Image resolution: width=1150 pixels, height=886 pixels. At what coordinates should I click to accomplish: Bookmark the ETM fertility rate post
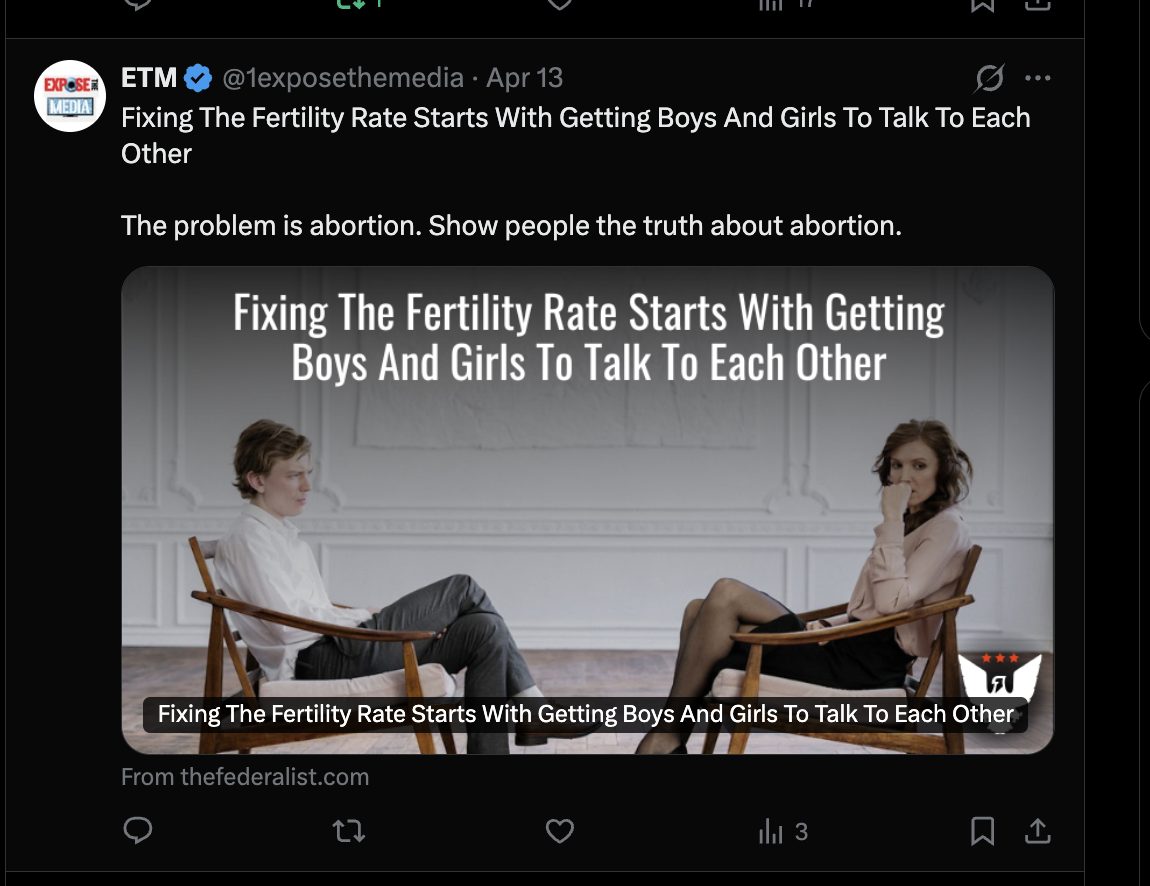point(983,830)
